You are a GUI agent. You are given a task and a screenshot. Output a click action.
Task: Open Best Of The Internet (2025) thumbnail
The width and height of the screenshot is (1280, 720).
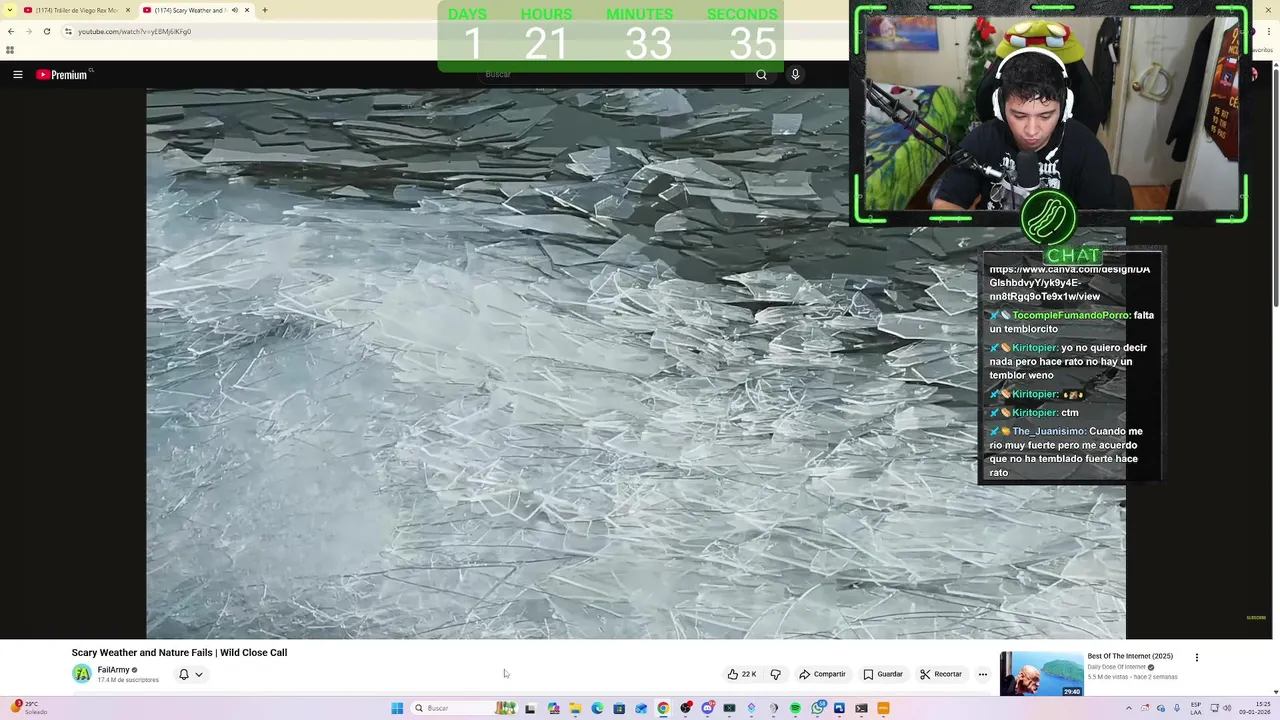click(1041, 674)
